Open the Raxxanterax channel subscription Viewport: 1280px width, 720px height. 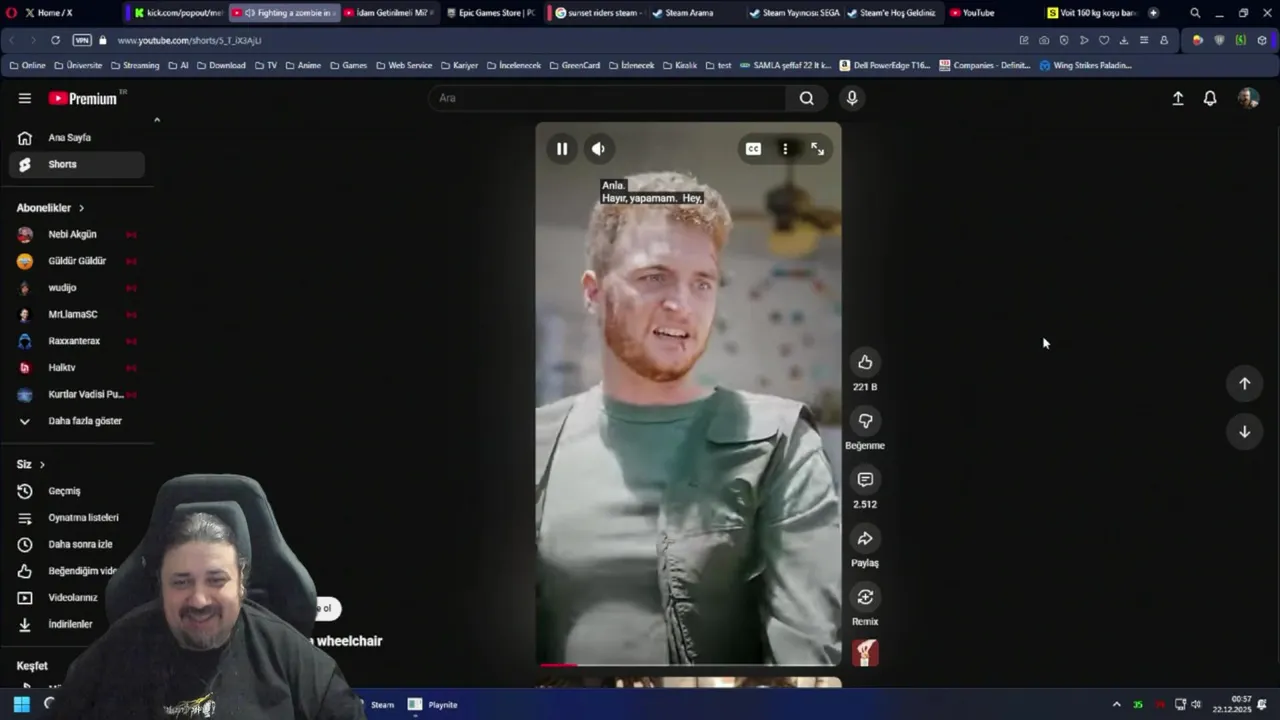pyautogui.click(x=76, y=341)
